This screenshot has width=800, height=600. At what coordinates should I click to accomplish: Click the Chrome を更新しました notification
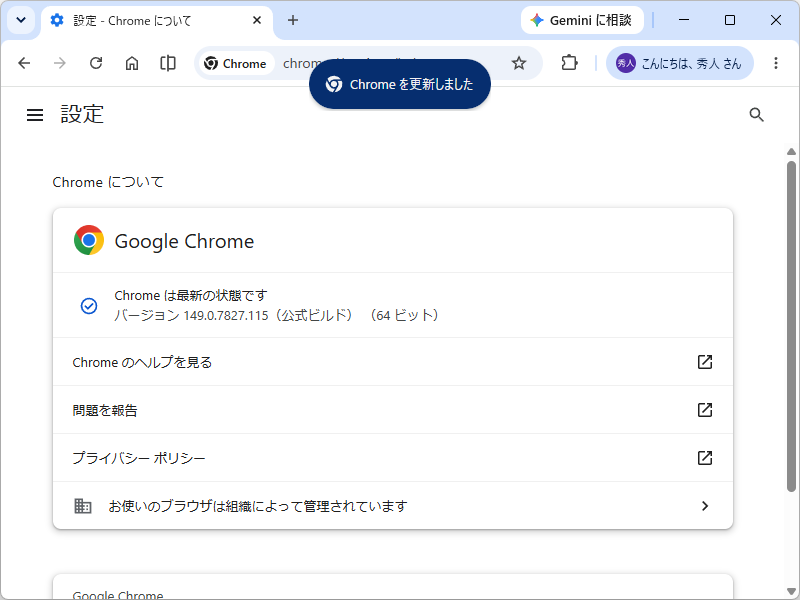[x=400, y=84]
